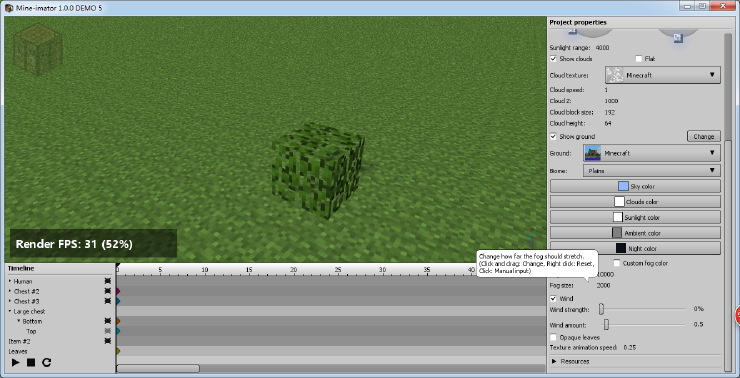
Task: Click the Wind strength slider handle
Action: coord(601,309)
